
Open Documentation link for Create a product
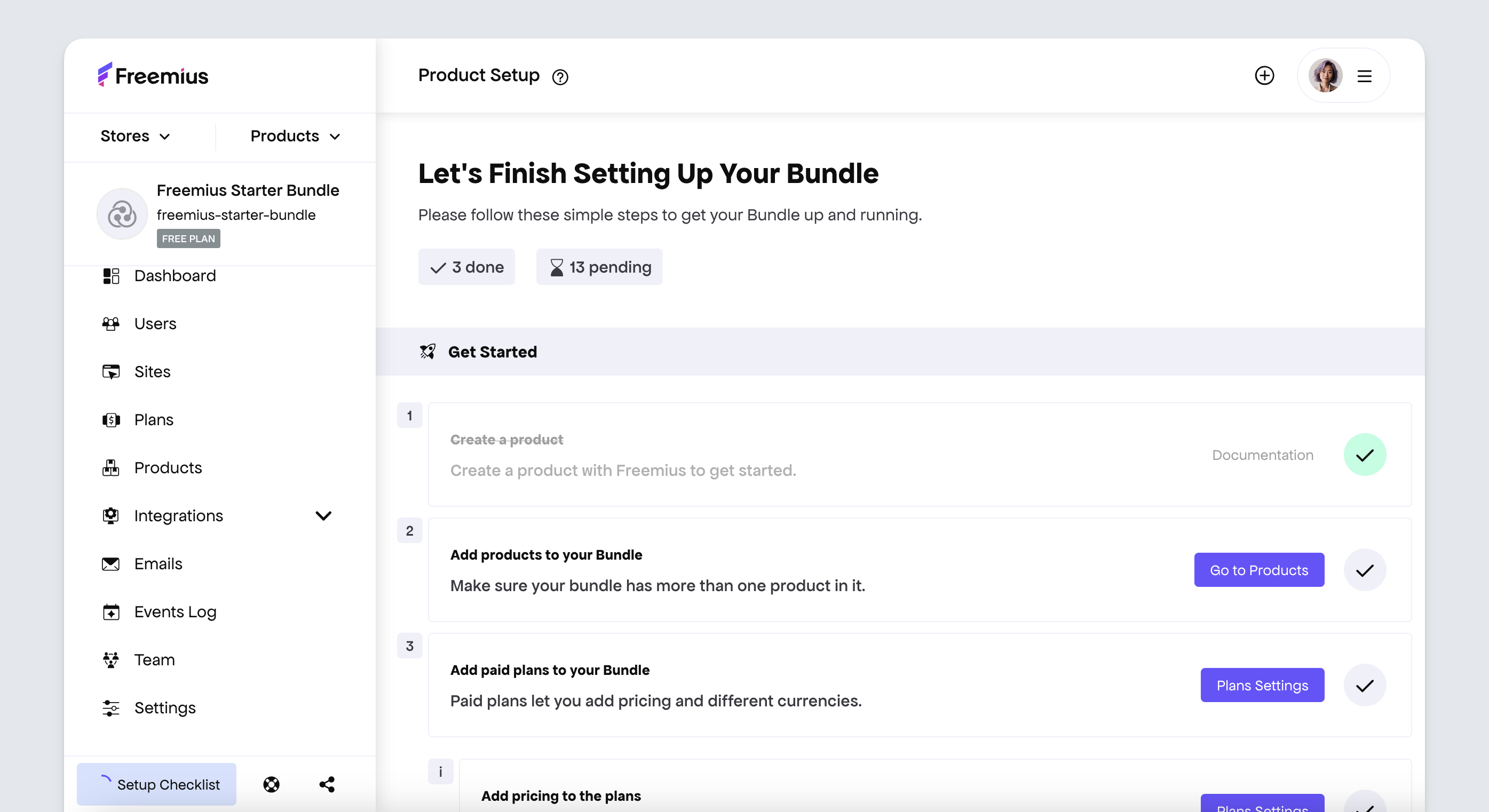tap(1263, 456)
